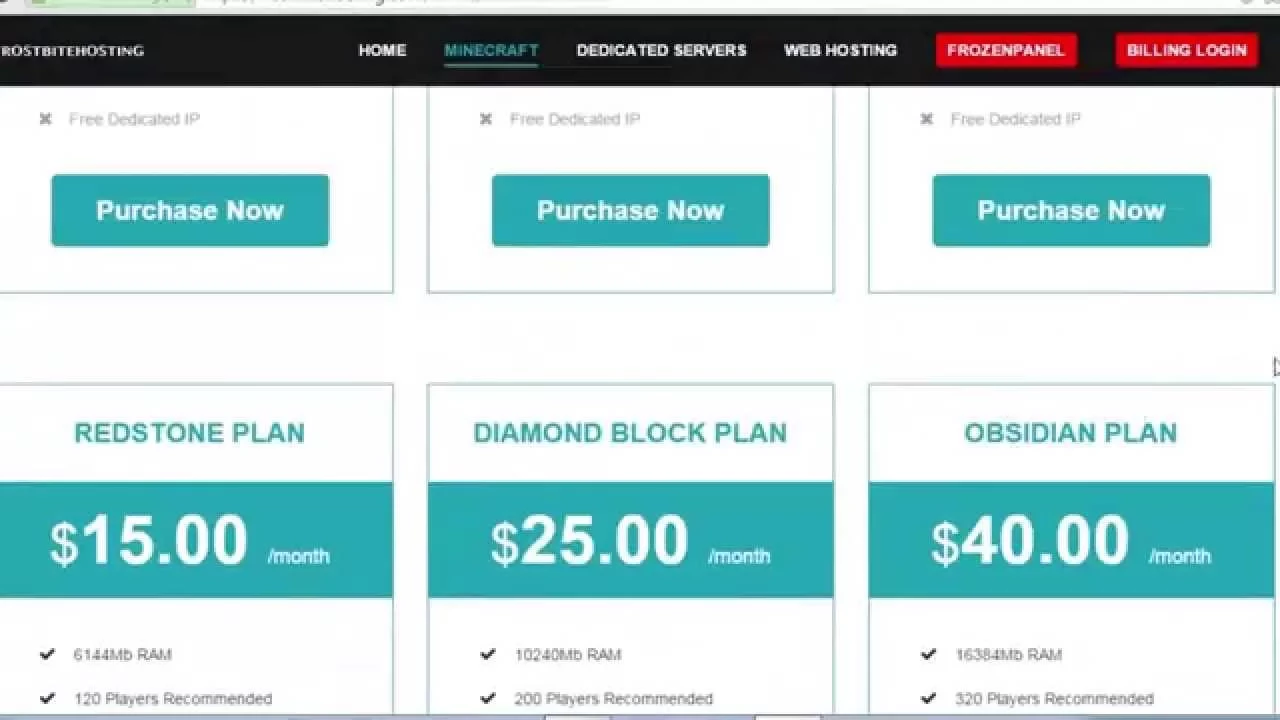Click the red FROZENPANEL button

click(1006, 50)
